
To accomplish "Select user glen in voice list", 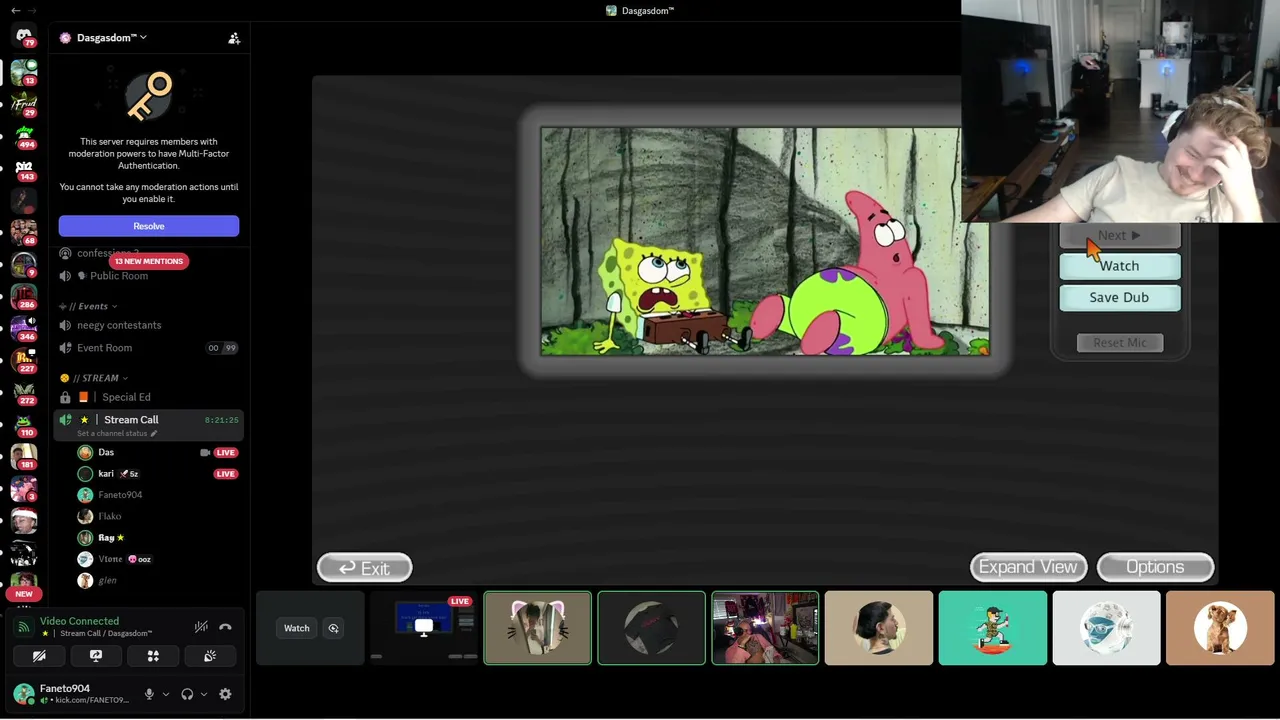I will [x=158, y=580].
